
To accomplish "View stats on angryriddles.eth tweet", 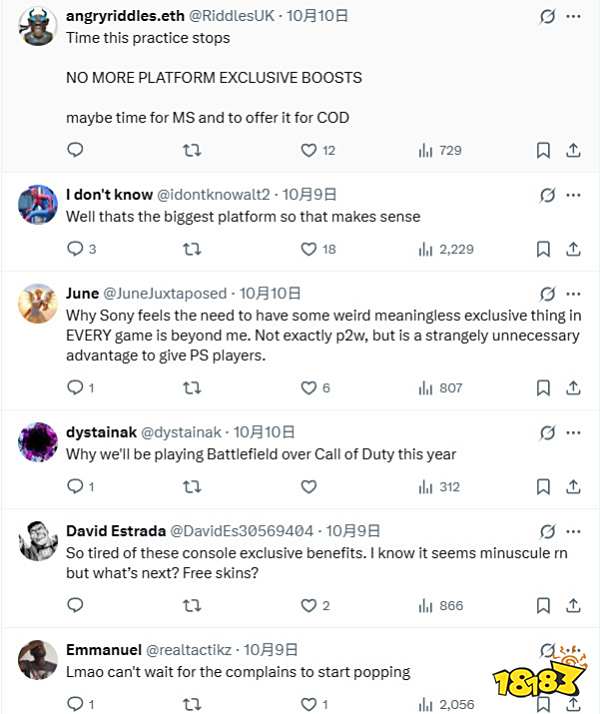I will [439, 150].
